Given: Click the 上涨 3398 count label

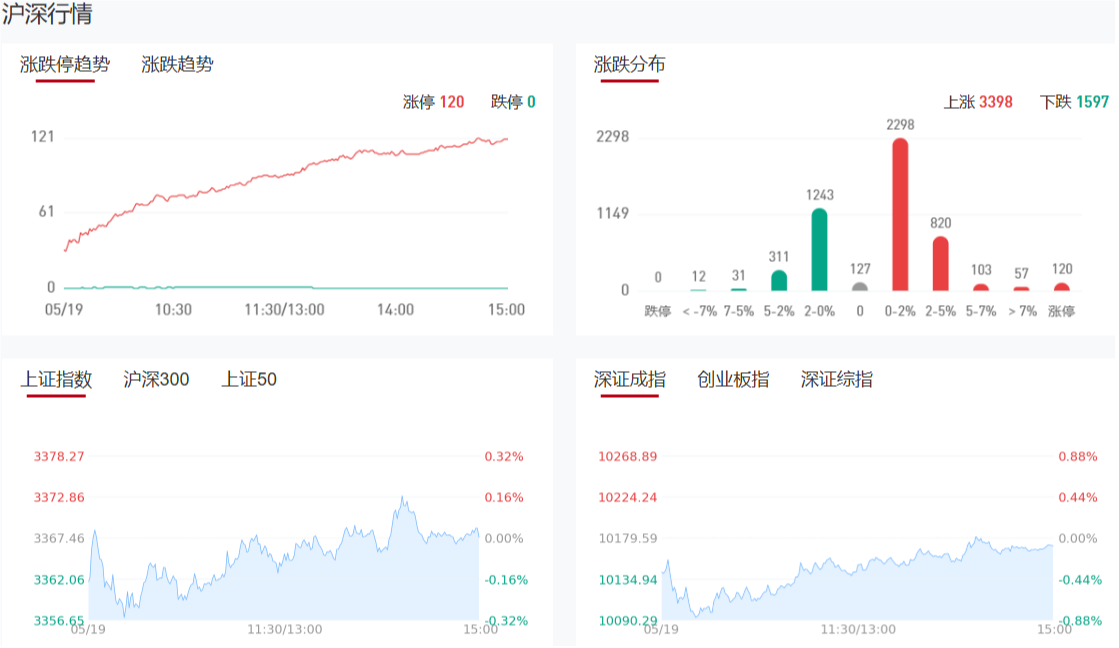Looking at the screenshot, I should (978, 102).
